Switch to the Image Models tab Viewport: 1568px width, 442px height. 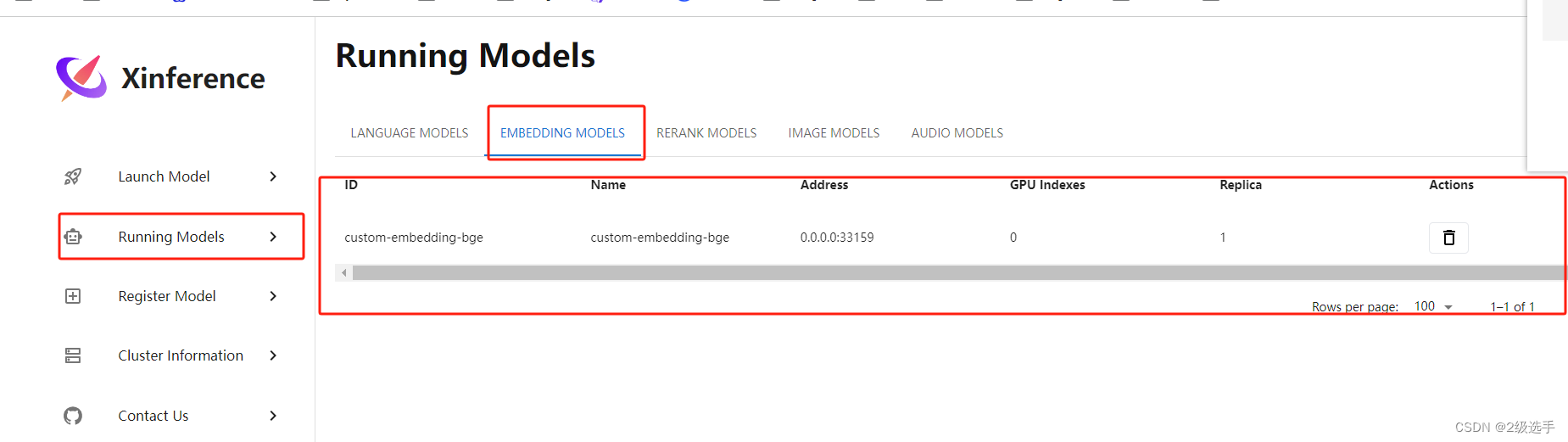834,133
